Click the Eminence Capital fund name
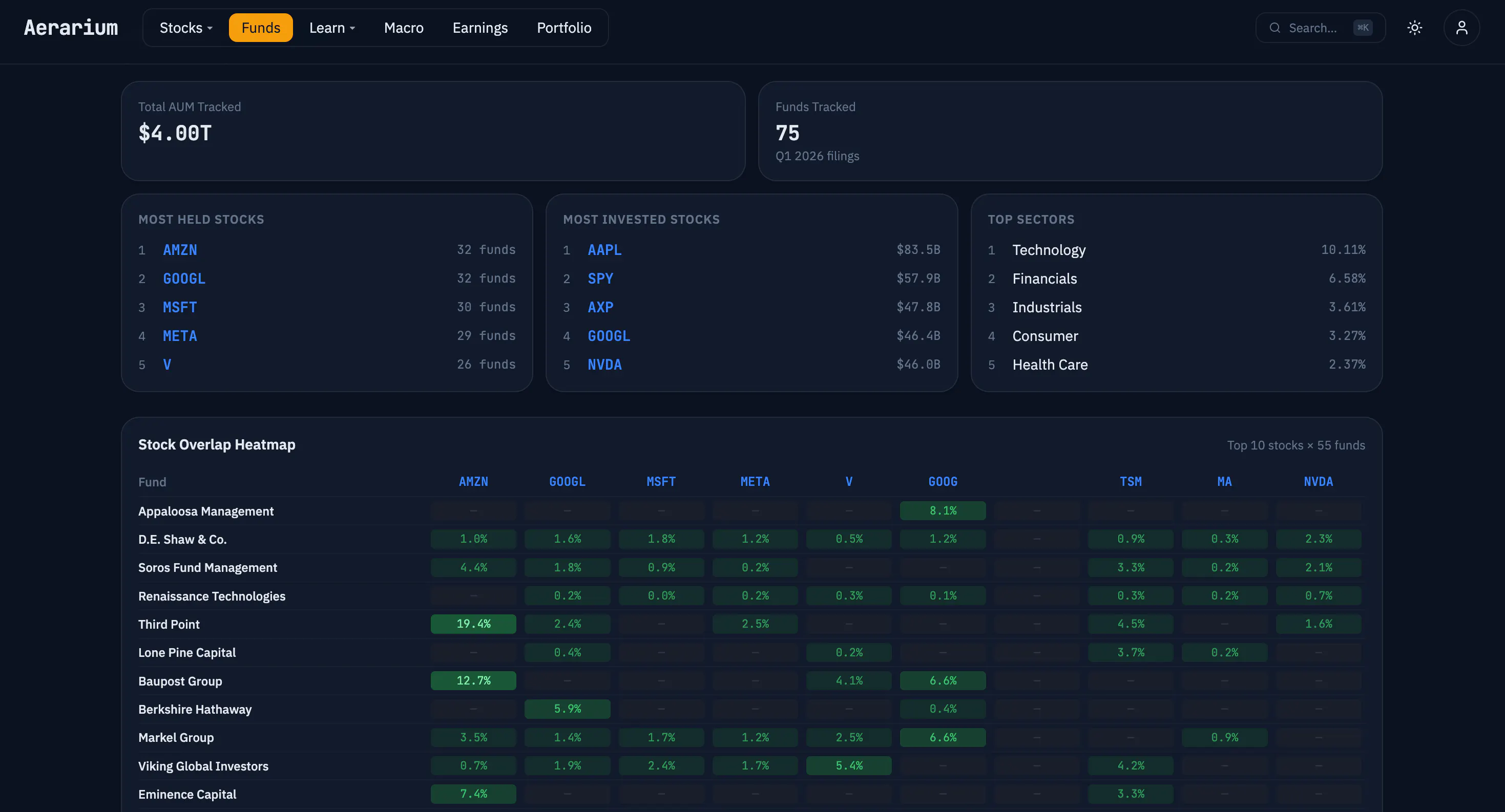The height and width of the screenshot is (812, 1505). pyautogui.click(x=187, y=794)
